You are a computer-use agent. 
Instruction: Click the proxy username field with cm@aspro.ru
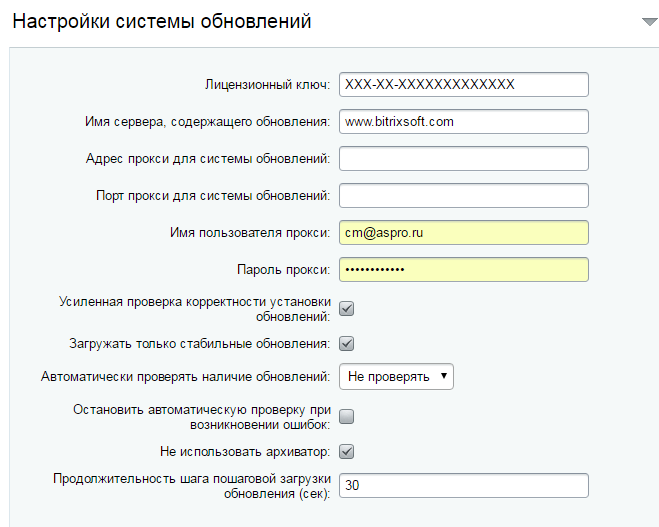pos(464,232)
